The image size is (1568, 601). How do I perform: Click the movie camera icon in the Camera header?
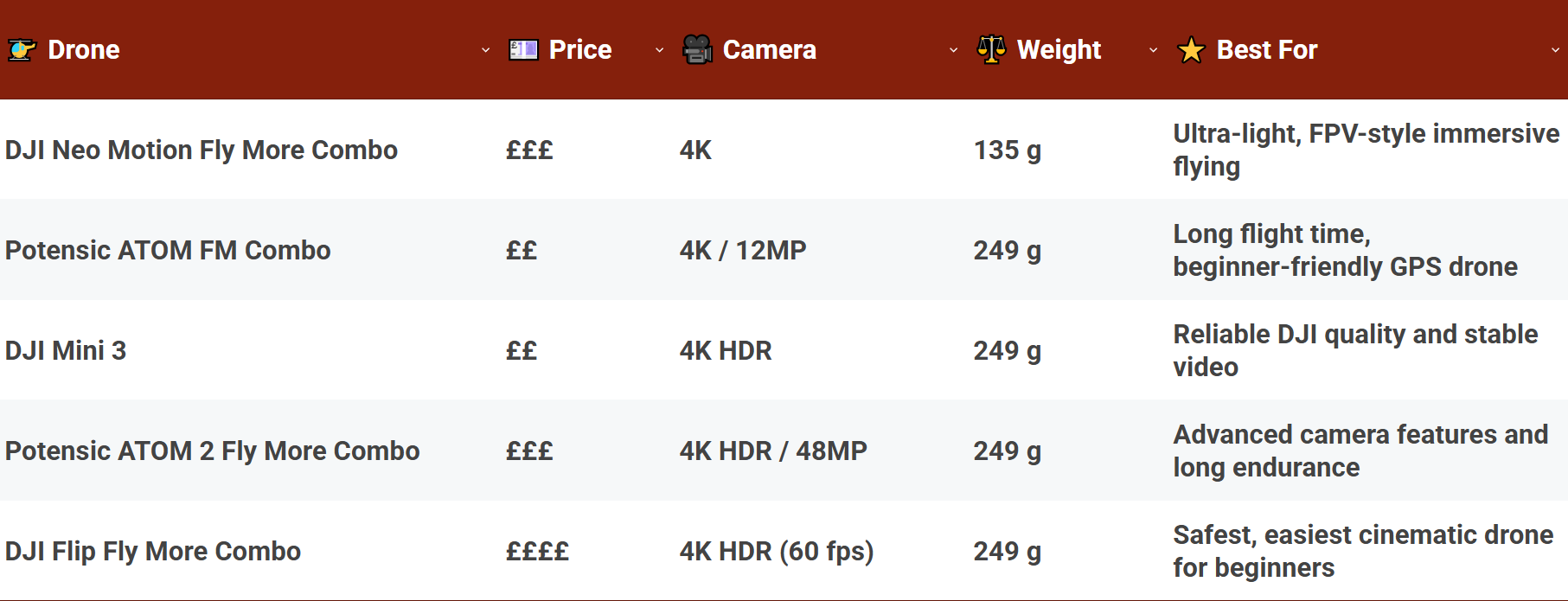tap(697, 49)
